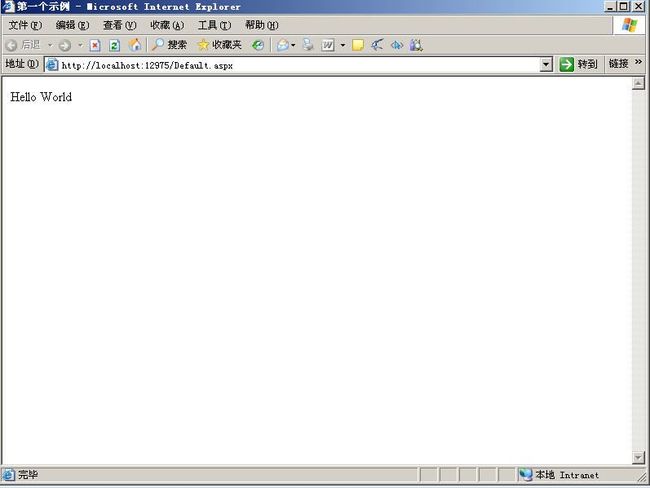Click the Forward navigation arrow button
The width and height of the screenshot is (650, 488).
coord(65,45)
